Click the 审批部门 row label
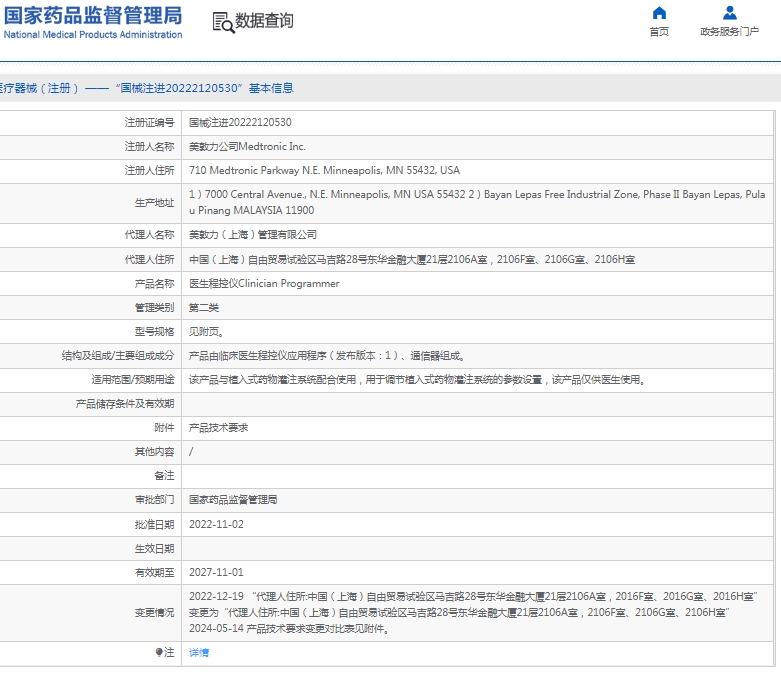 (x=154, y=500)
